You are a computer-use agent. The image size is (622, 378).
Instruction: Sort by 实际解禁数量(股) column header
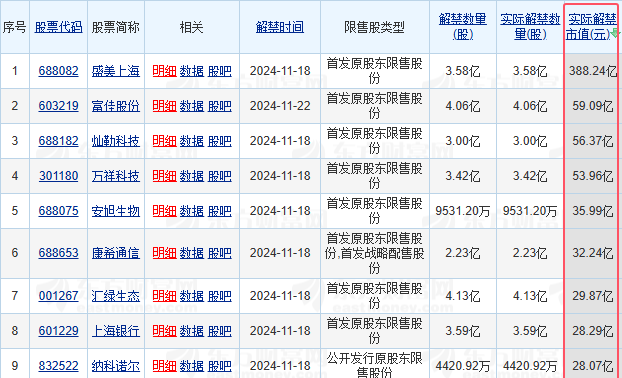click(x=530, y=27)
